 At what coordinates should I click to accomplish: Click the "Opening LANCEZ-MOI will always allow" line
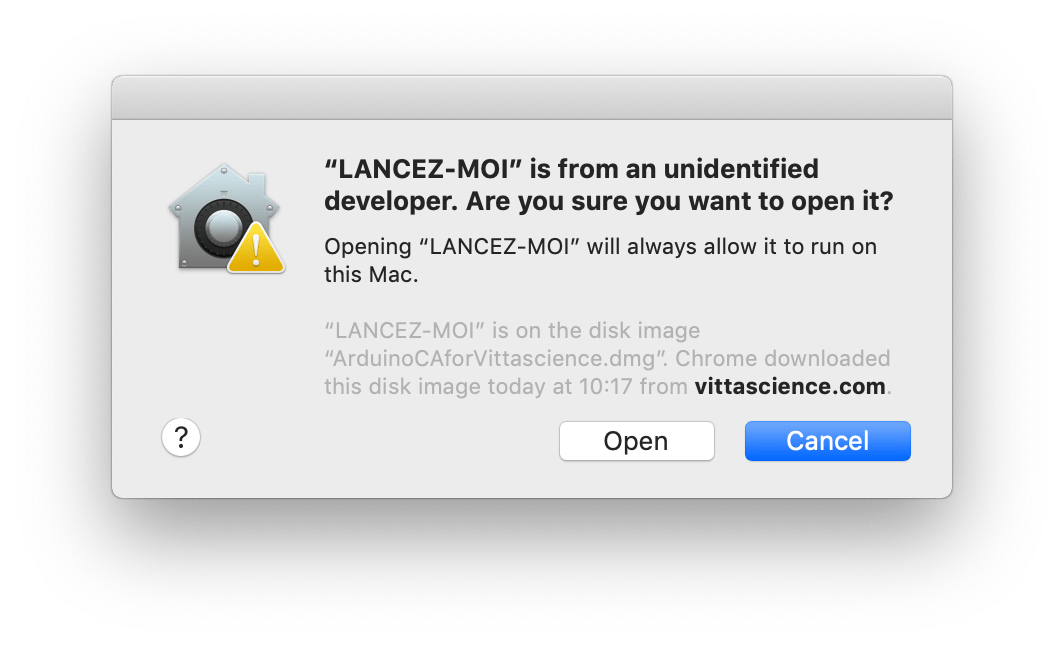pyautogui.click(x=600, y=246)
